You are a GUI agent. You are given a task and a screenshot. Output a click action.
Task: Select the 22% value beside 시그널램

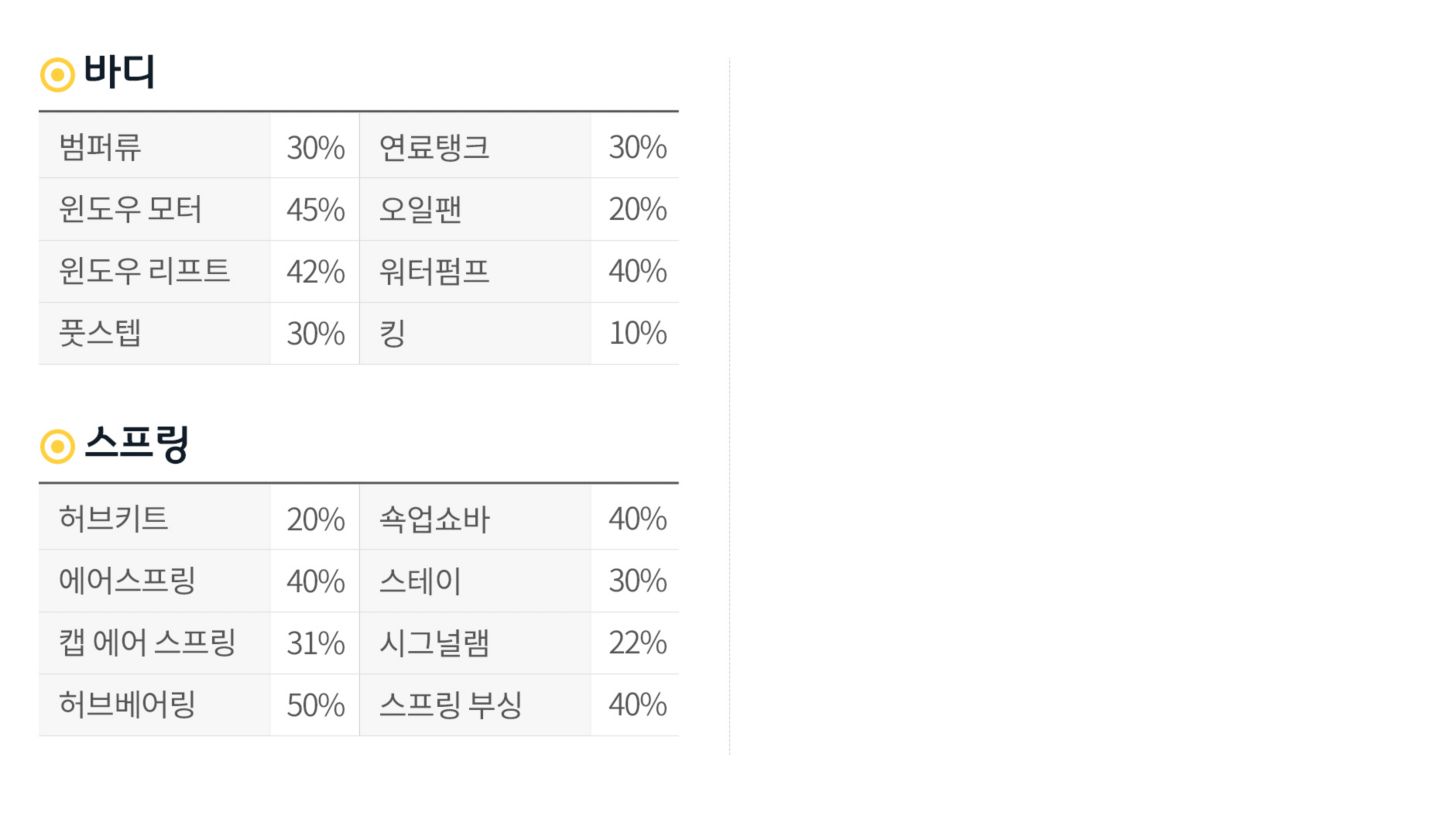(x=637, y=642)
